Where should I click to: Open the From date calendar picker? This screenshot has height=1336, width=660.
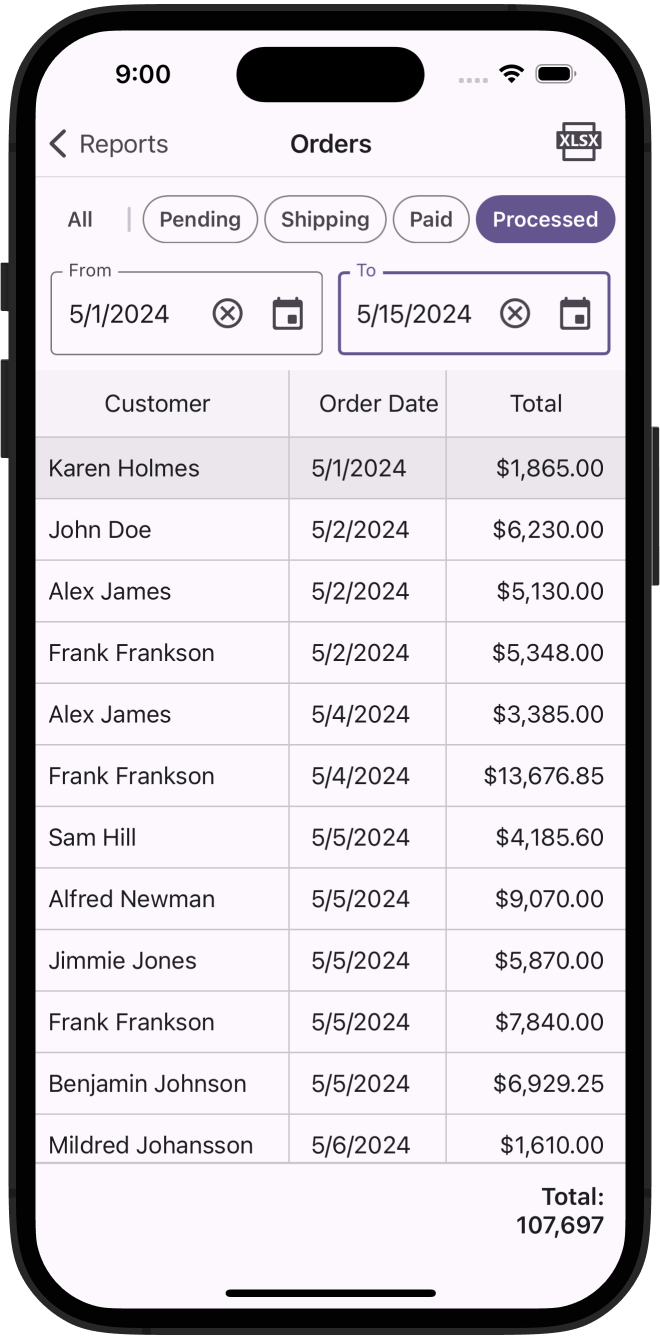[288, 314]
